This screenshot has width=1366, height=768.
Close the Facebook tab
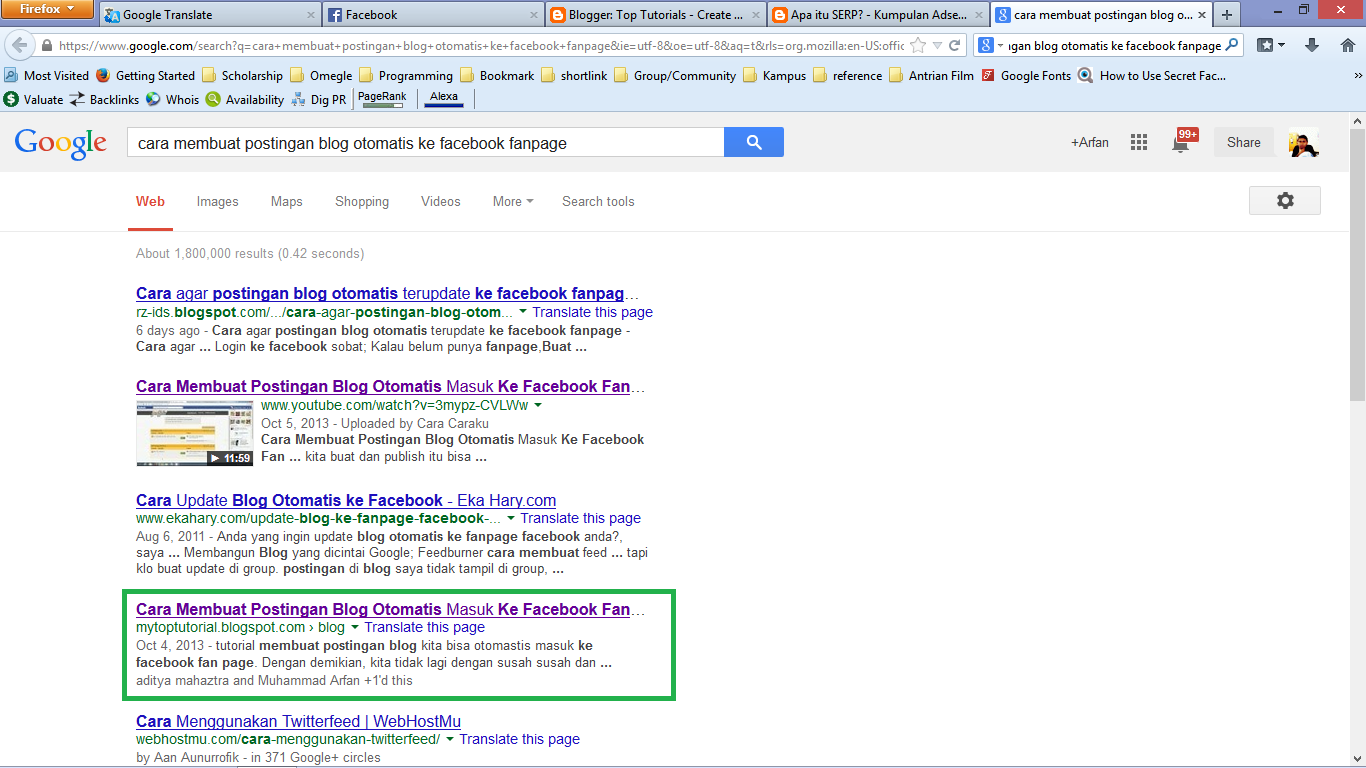(x=534, y=15)
